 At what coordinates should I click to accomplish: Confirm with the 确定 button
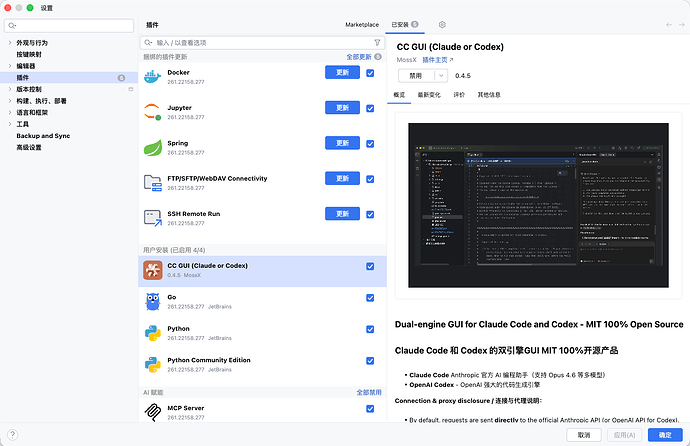665,435
